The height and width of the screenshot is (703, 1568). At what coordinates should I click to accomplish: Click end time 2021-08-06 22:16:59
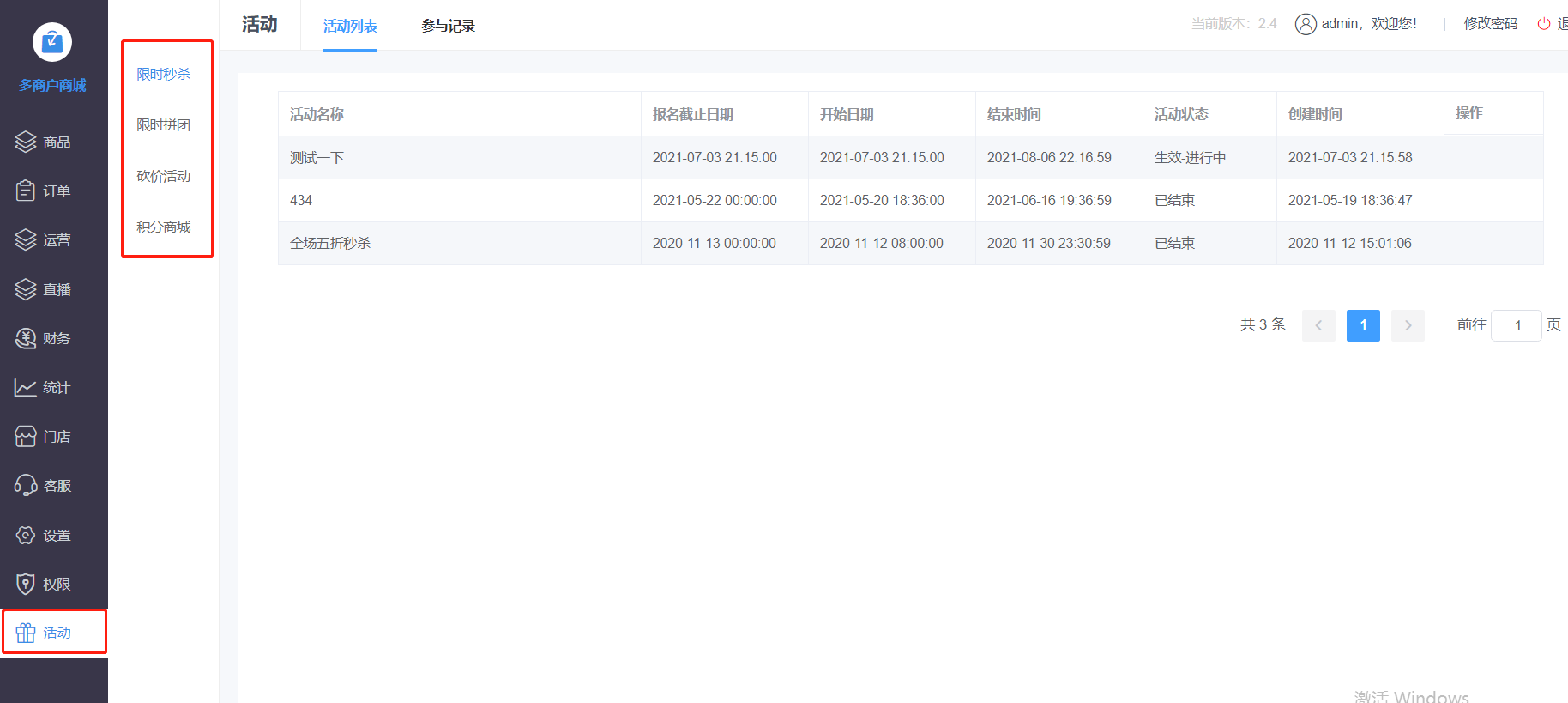click(x=1049, y=157)
